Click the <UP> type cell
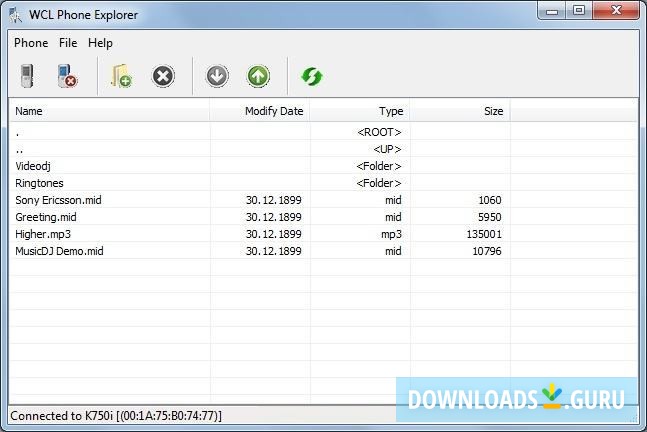This screenshot has width=647, height=432. pyautogui.click(x=387, y=149)
